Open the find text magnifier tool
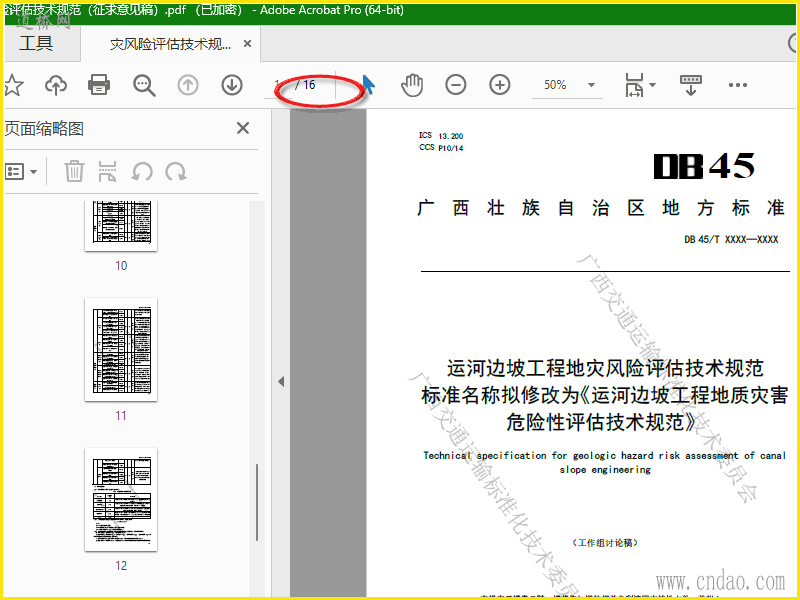This screenshot has width=800, height=600. 144,85
